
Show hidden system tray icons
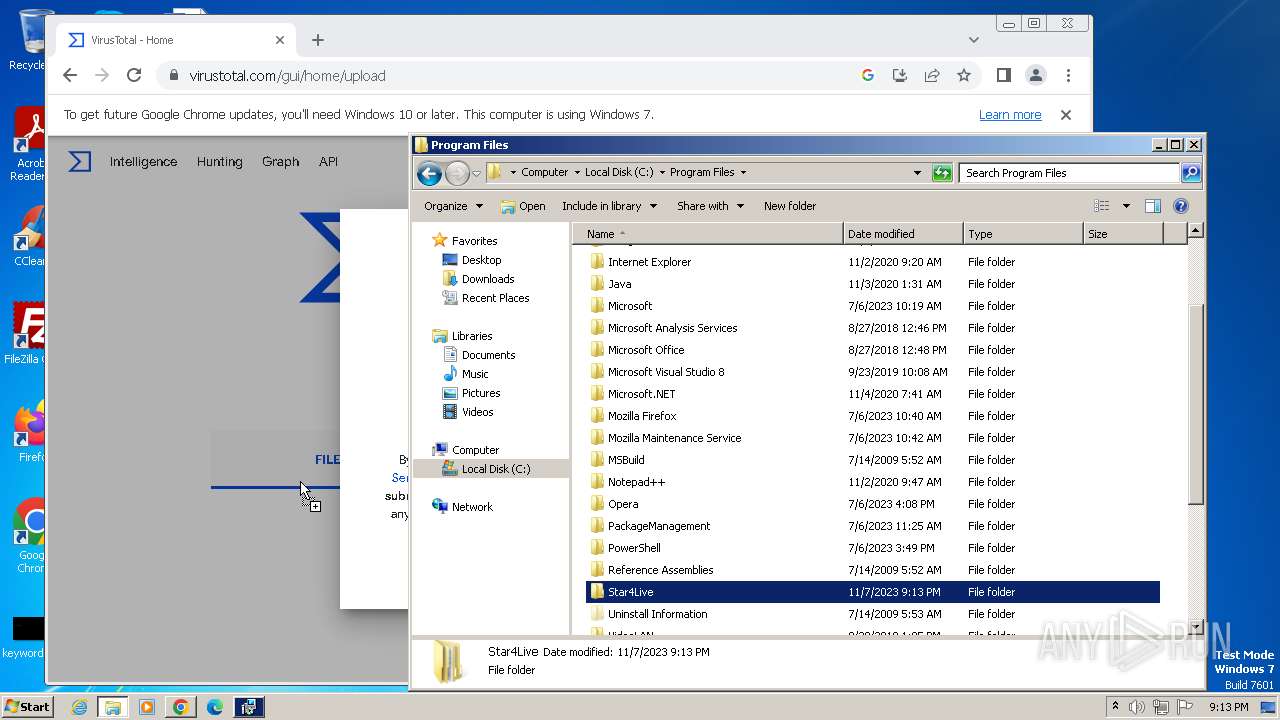point(1115,707)
